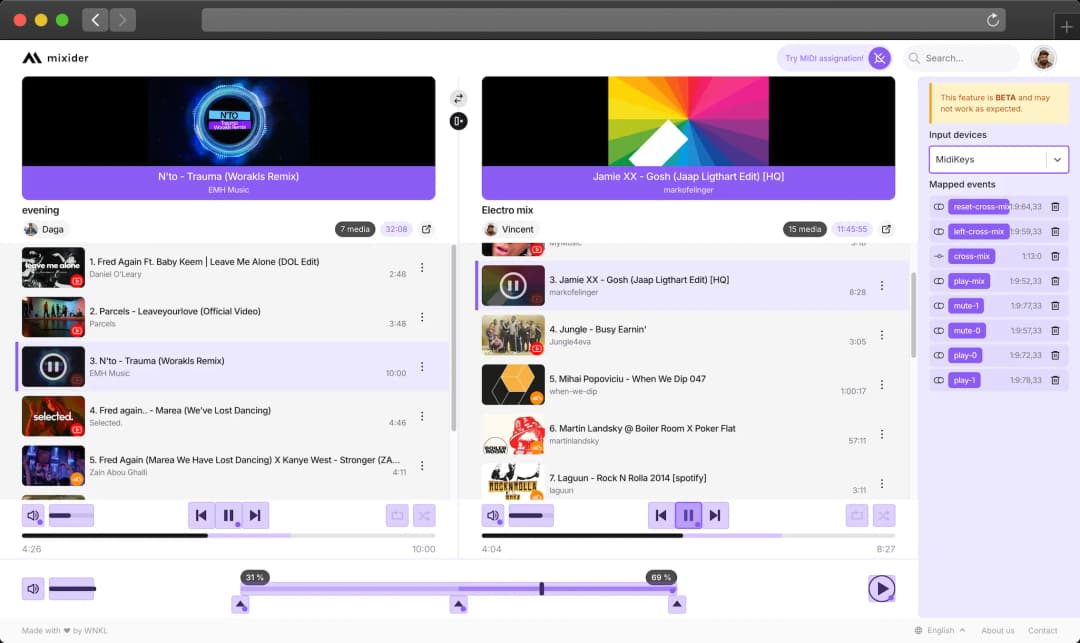The width and height of the screenshot is (1080, 643).
Task: Delete the reset-cross-mix mapped event
Action: tap(1055, 207)
